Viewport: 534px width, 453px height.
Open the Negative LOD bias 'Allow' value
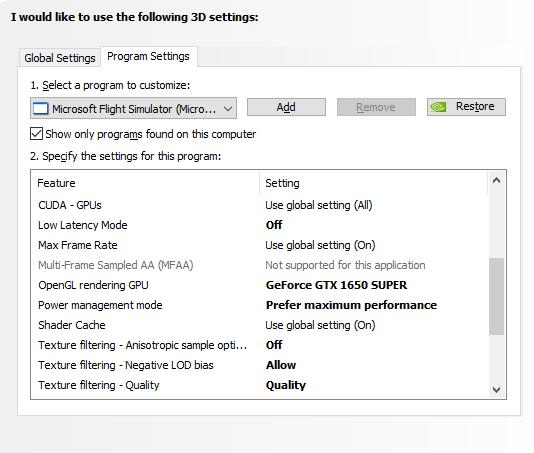click(281, 365)
